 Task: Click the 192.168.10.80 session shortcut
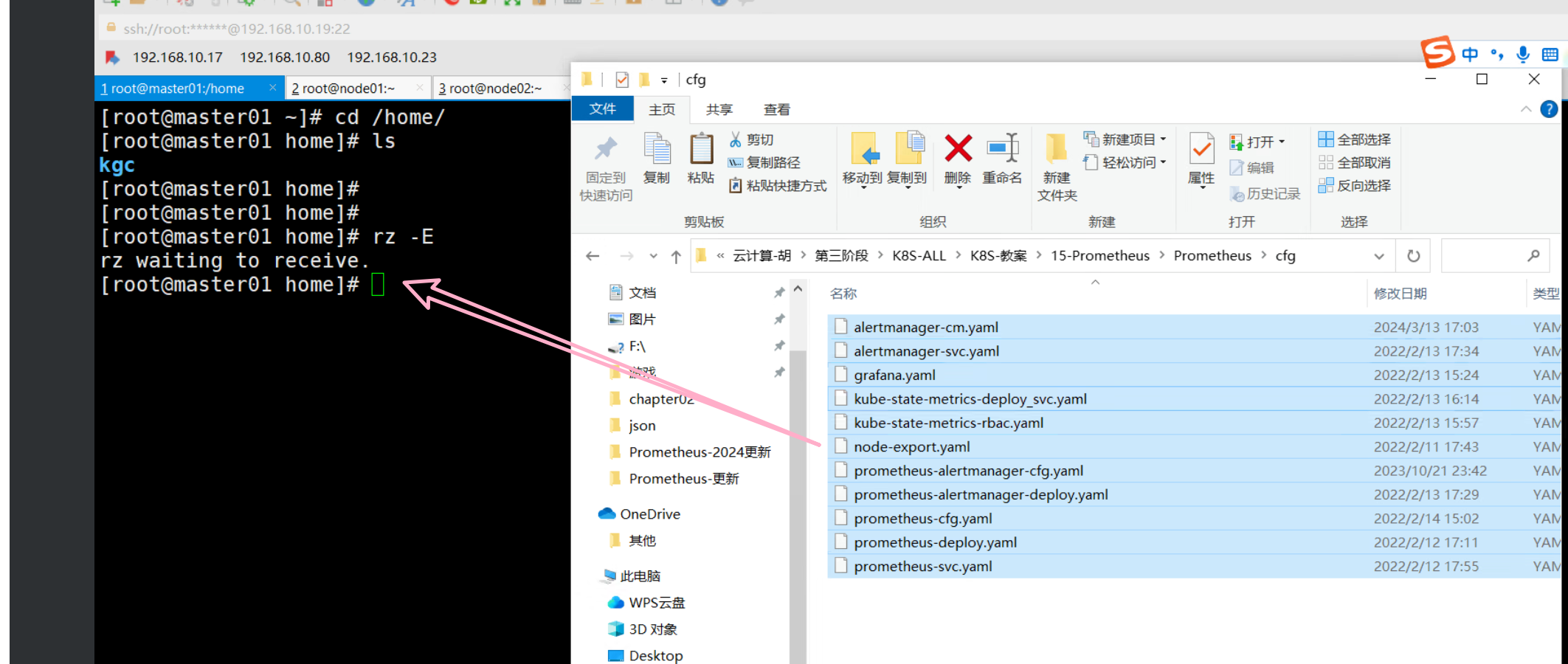click(x=285, y=57)
